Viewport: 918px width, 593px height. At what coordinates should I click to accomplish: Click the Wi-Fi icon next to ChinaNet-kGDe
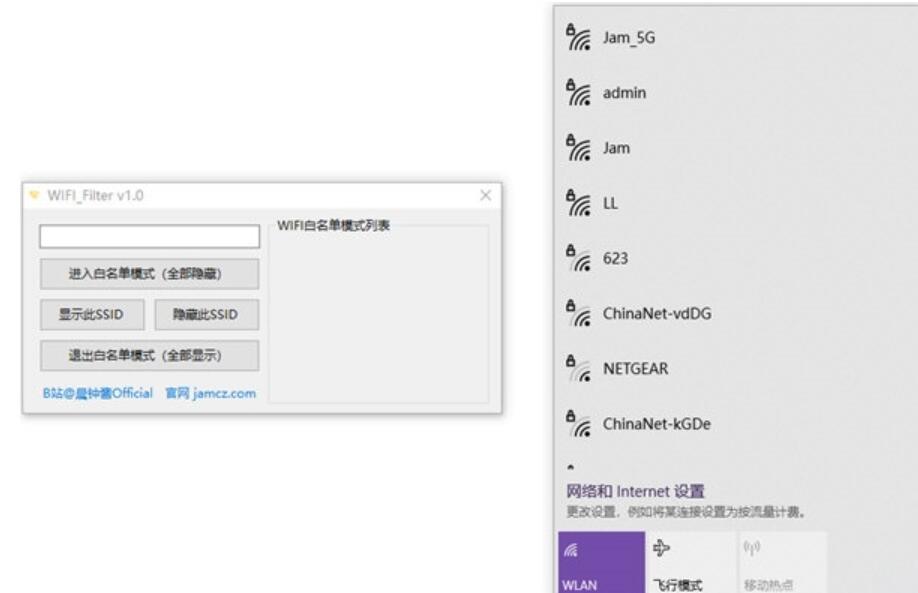576,423
